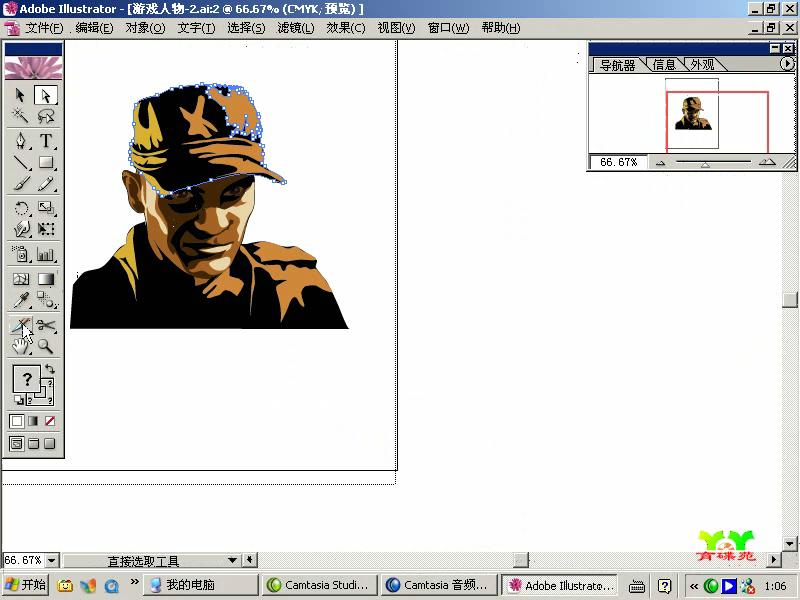Switch to the 导航器 tab
Viewport: 800px width, 600px height.
click(x=617, y=65)
